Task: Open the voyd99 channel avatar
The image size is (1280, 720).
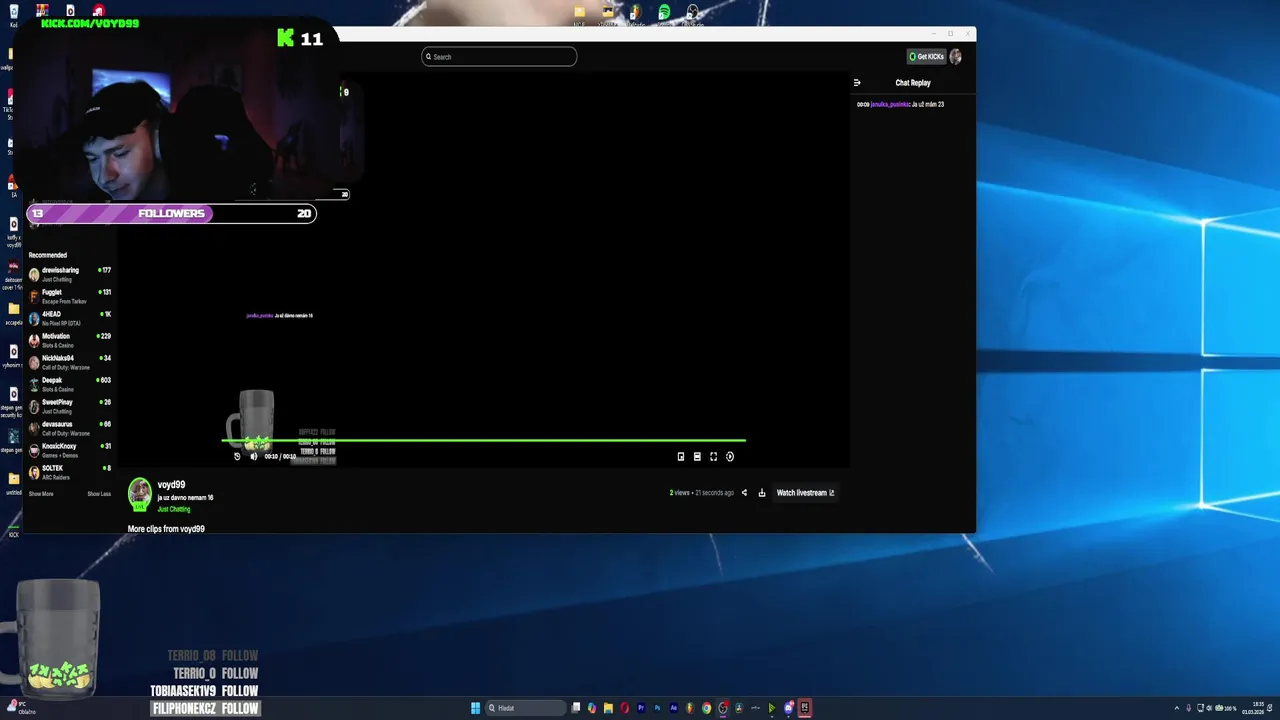Action: (140, 492)
